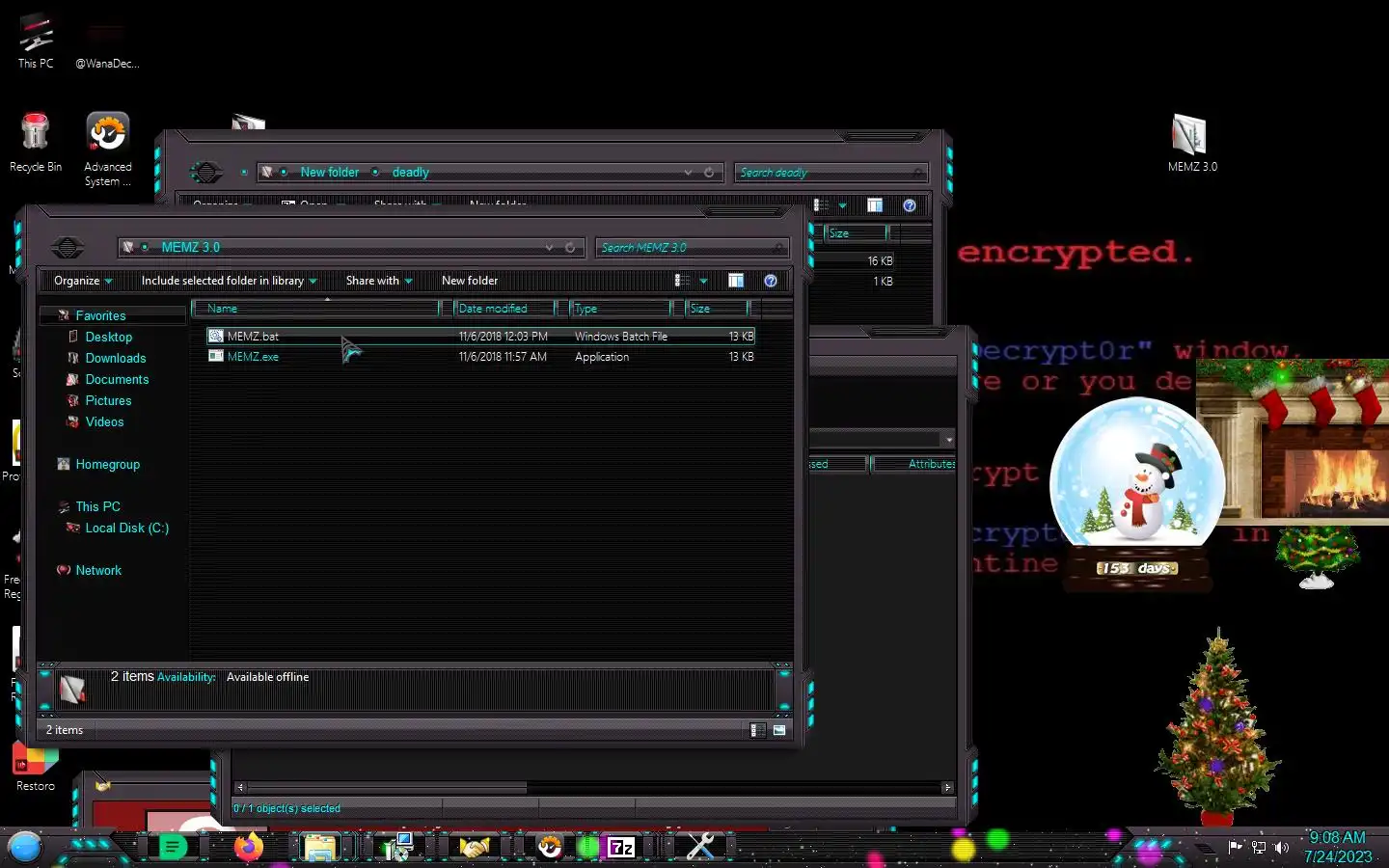Click the MEMZ 3.0 breadcrumb in address bar
The height and width of the screenshot is (868, 1389).
tap(191, 248)
